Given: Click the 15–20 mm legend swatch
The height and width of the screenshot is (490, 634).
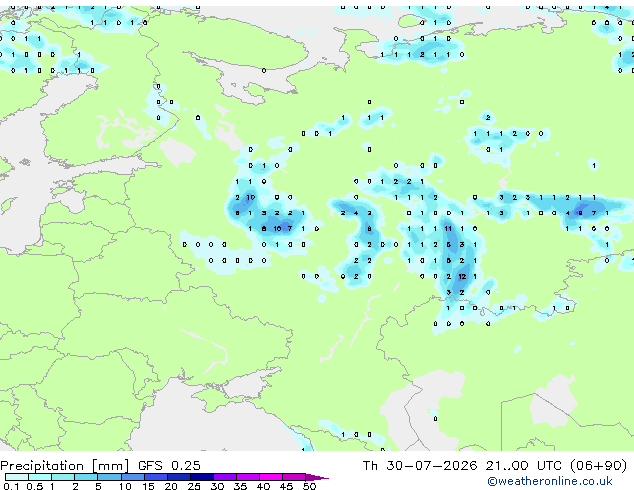Looking at the screenshot, I should point(155,477).
